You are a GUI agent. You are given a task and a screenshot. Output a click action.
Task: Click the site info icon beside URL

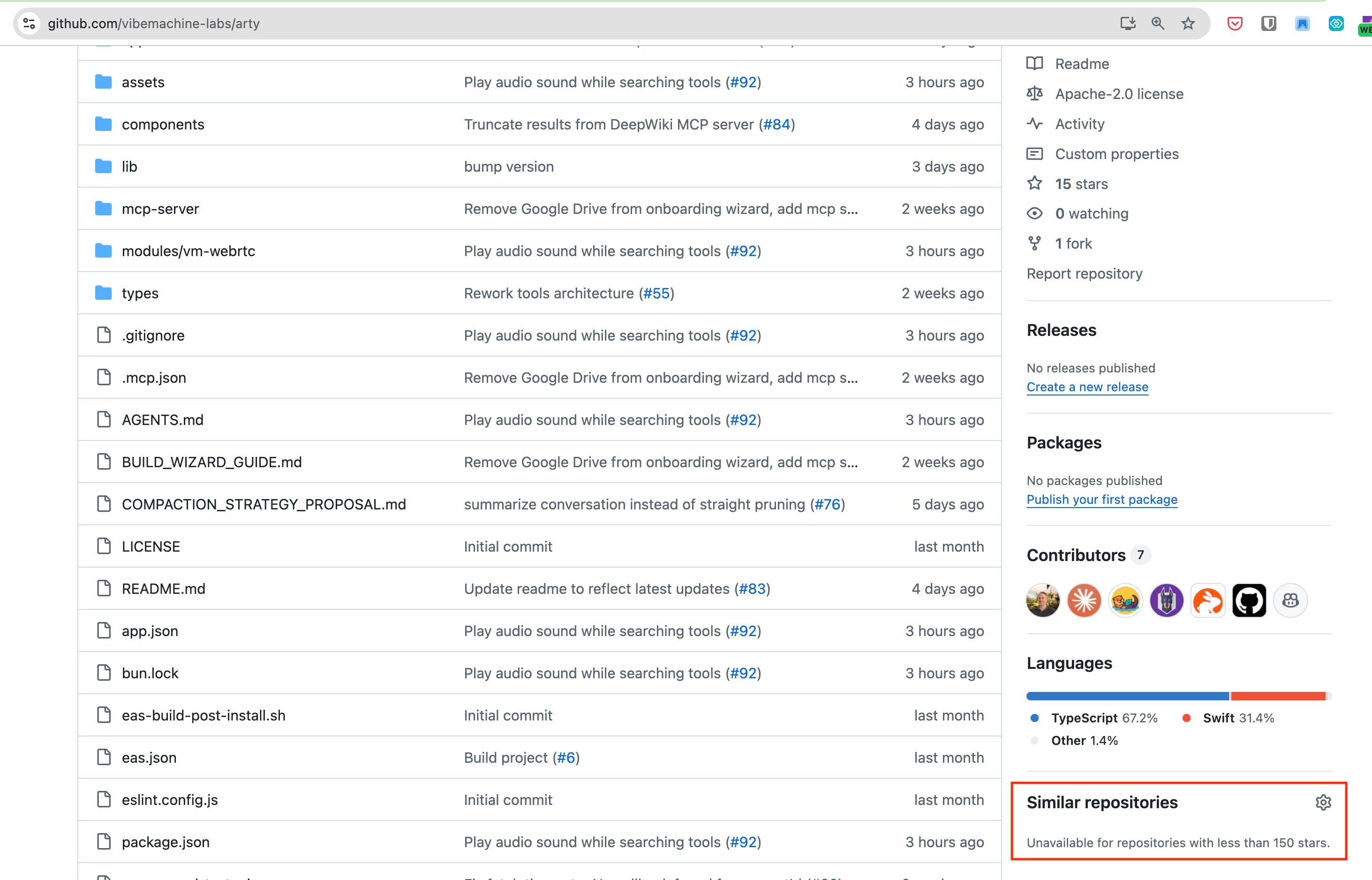[x=29, y=23]
